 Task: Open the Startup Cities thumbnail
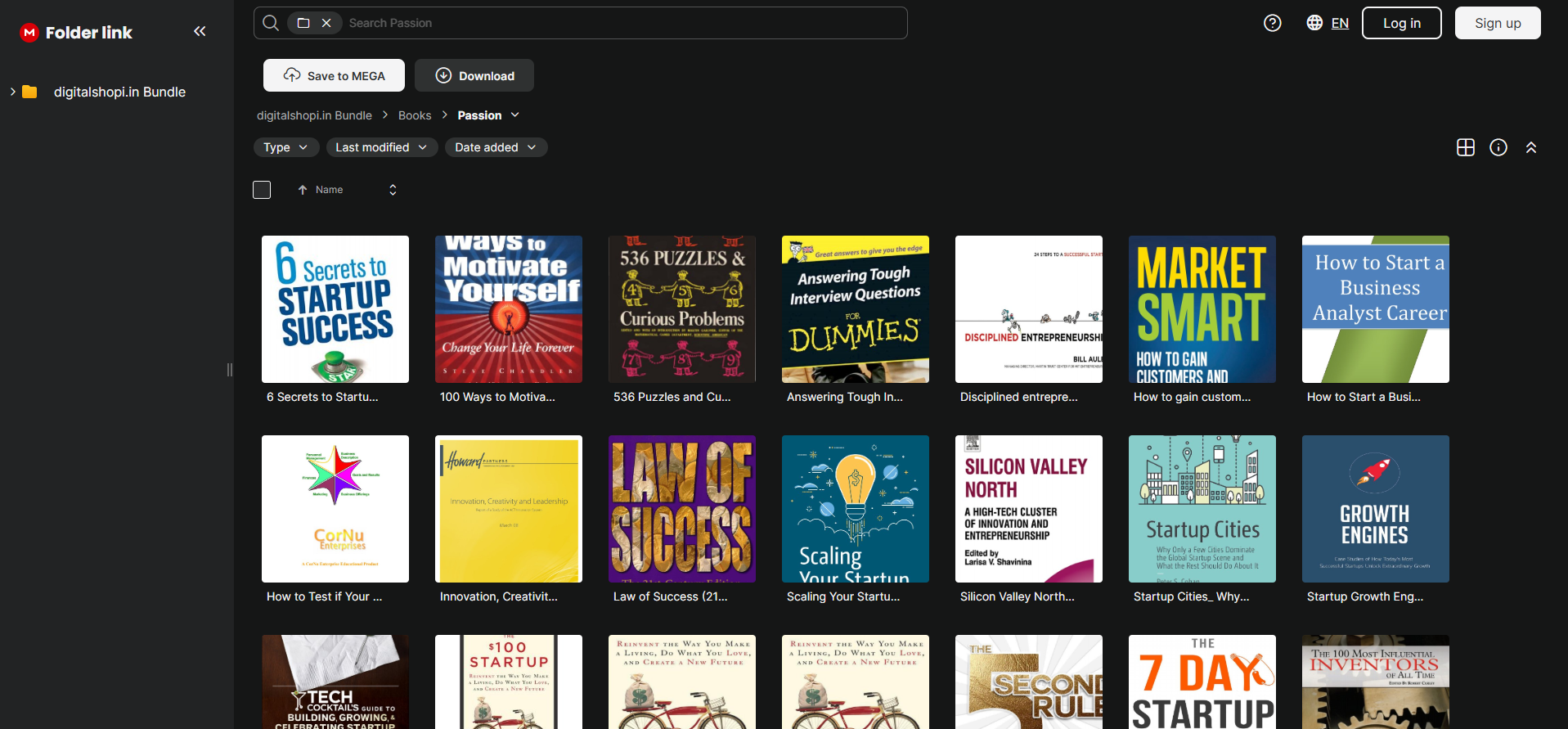tap(1202, 509)
